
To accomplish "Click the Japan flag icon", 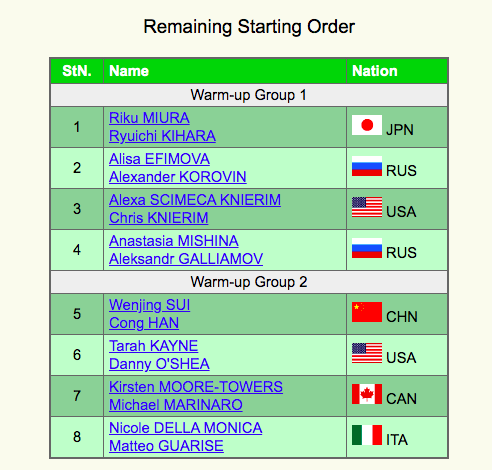I will [x=367, y=125].
